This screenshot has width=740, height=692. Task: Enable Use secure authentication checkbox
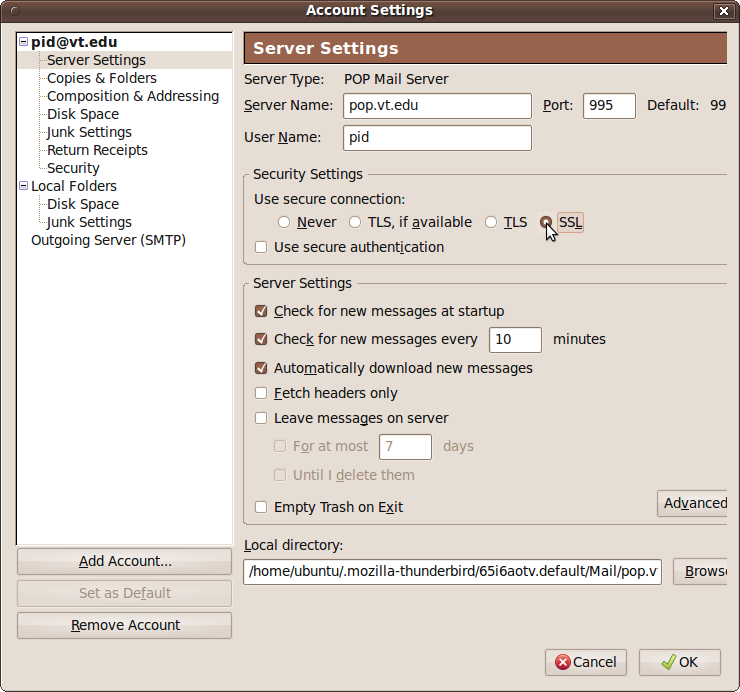(261, 247)
